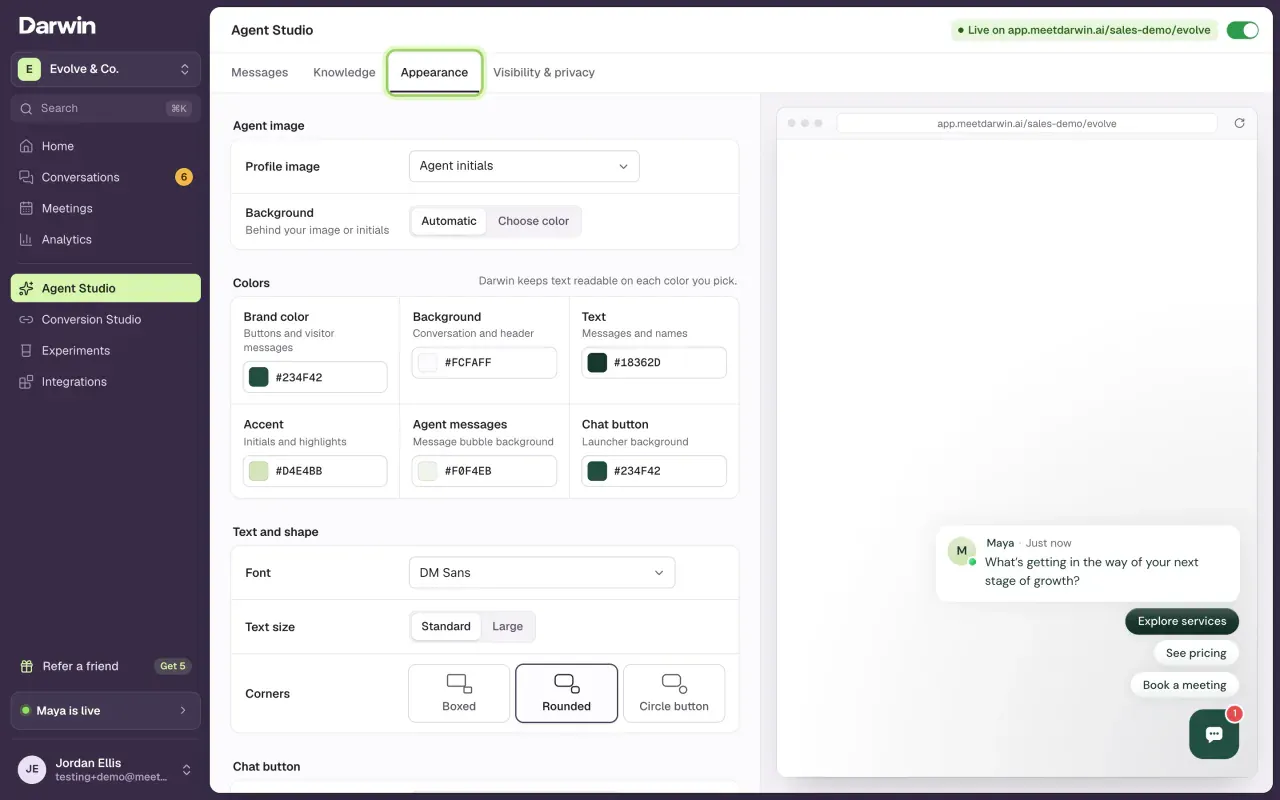Click the See pricing quick reply

click(x=1196, y=653)
